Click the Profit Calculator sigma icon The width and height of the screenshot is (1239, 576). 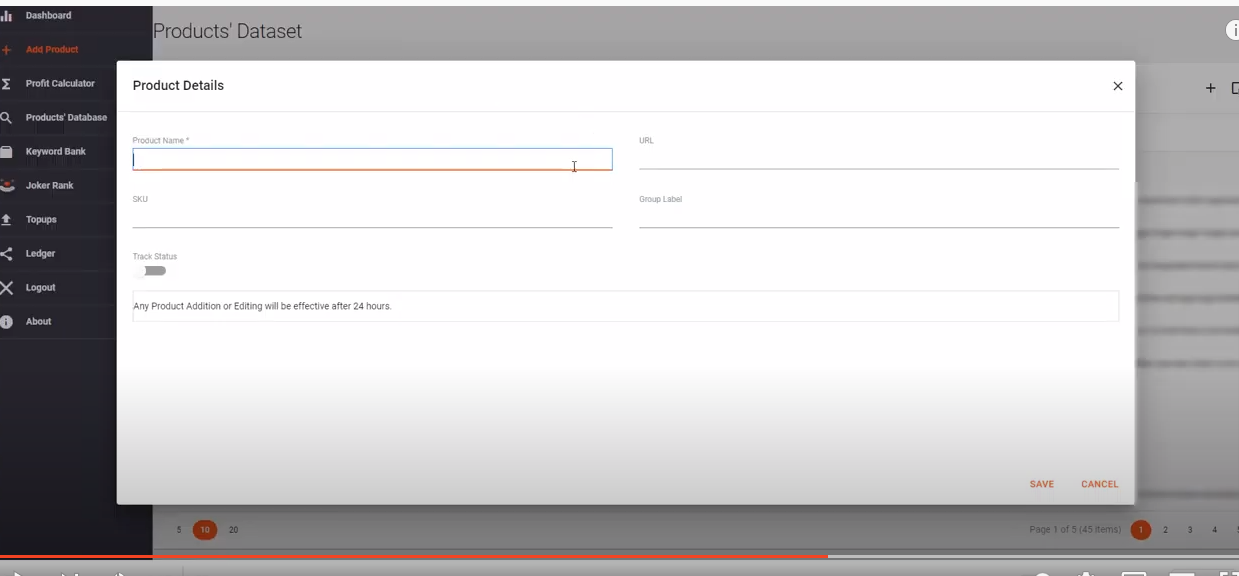coord(6,84)
